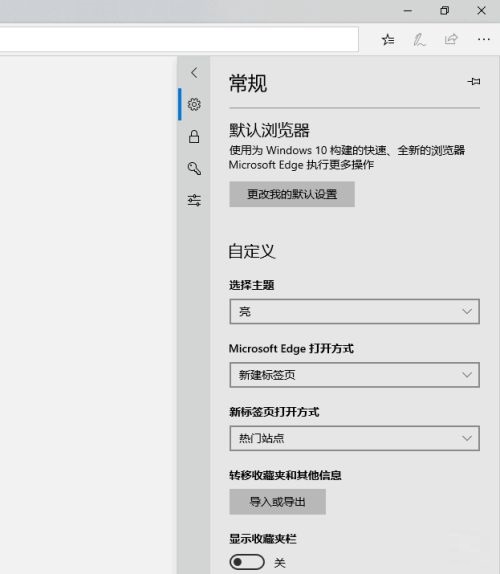Pin the settings pane with the pushpin icon
The width and height of the screenshot is (500, 574).
click(x=474, y=81)
